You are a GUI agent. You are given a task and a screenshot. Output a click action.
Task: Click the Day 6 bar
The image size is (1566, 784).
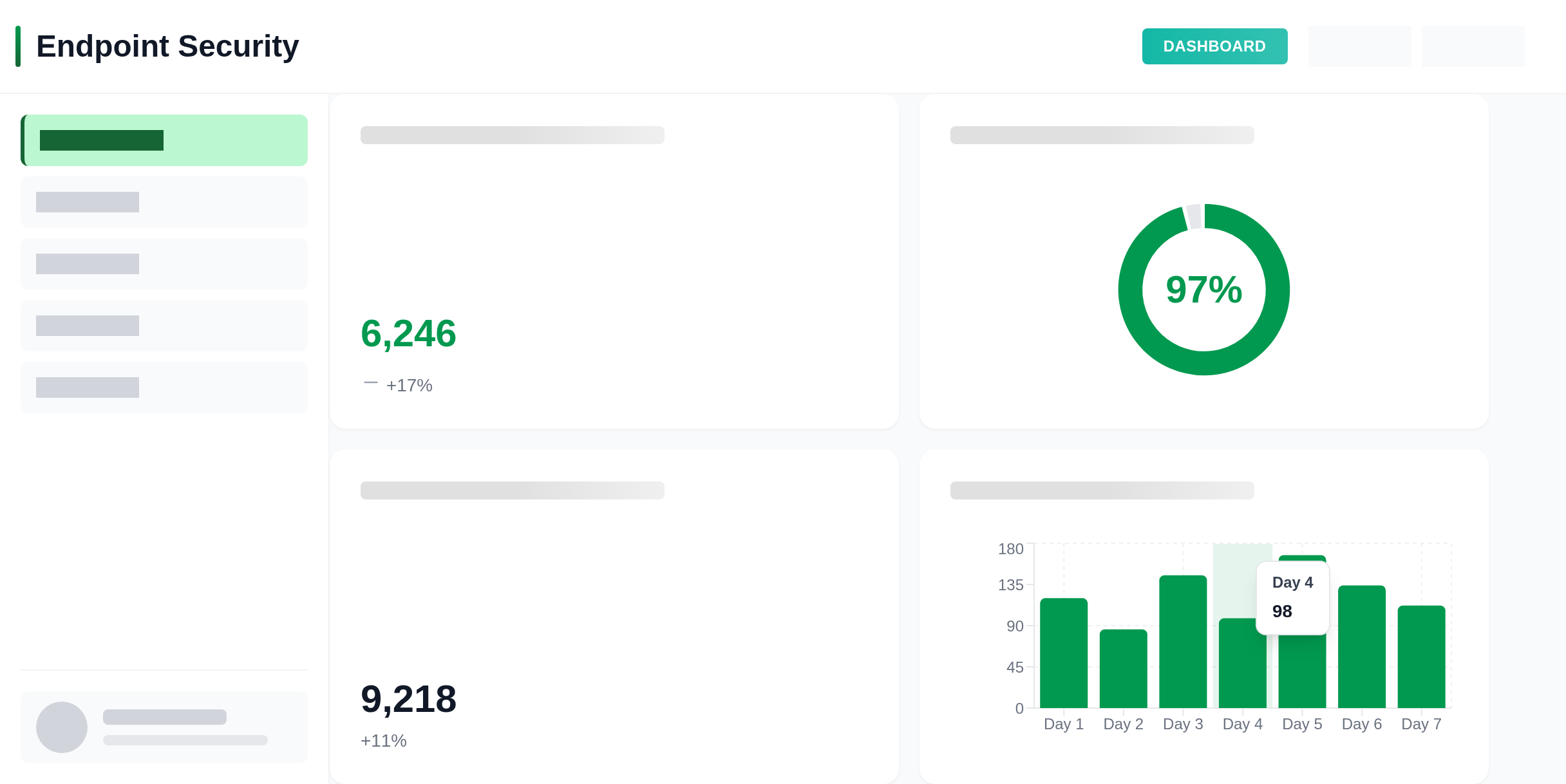click(x=1362, y=647)
